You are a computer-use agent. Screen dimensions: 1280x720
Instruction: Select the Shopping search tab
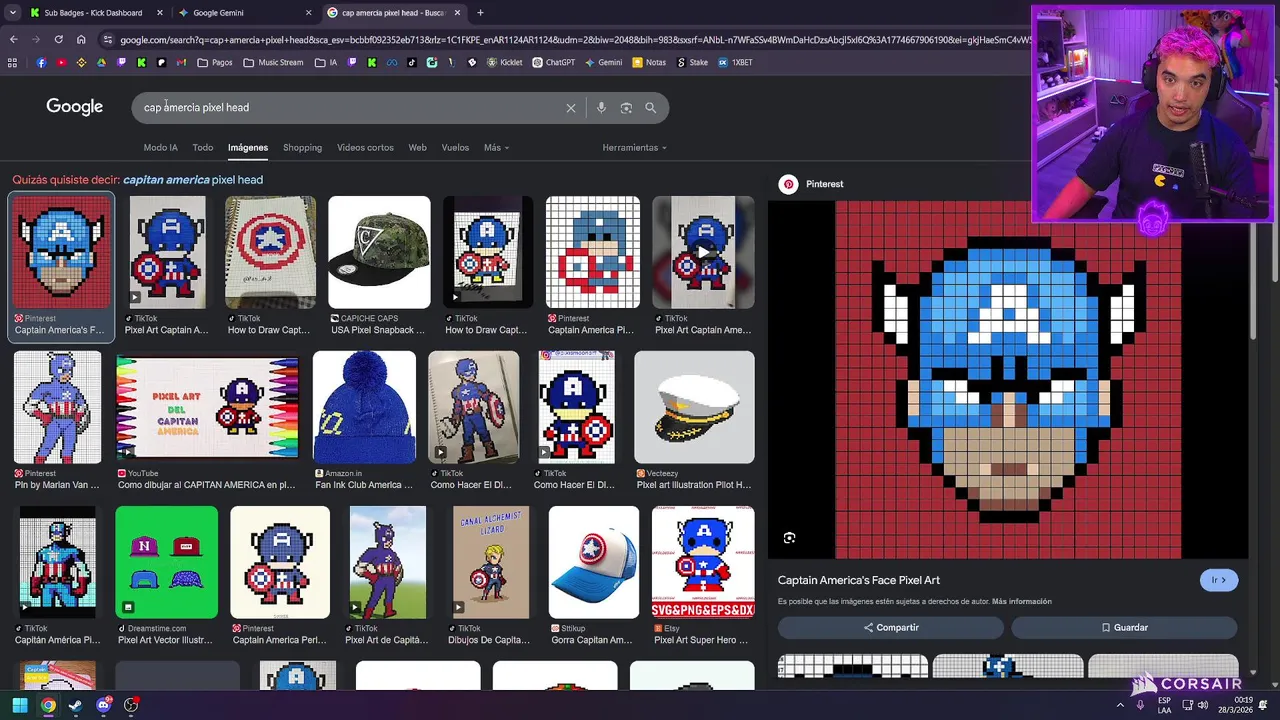pos(302,148)
